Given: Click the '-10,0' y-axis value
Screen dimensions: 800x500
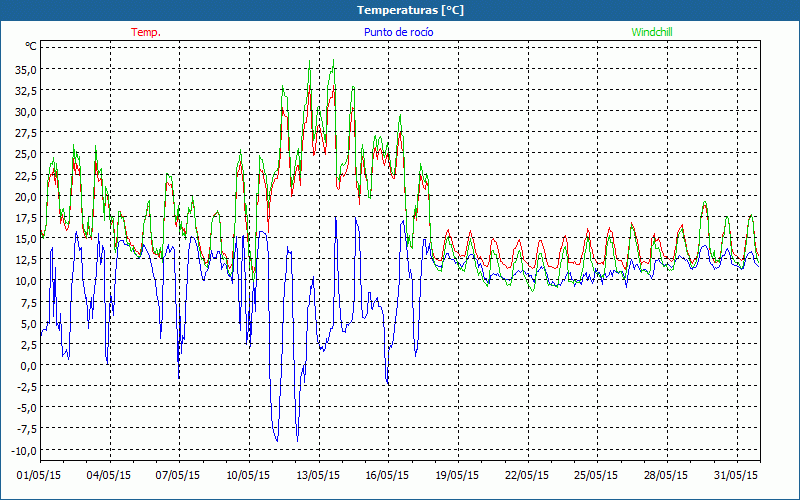Looking at the screenshot, I should [26, 451].
